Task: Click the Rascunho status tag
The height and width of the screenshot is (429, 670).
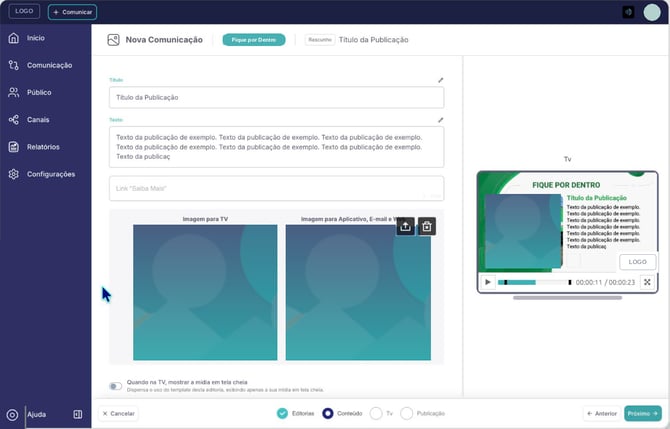Action: (x=320, y=40)
